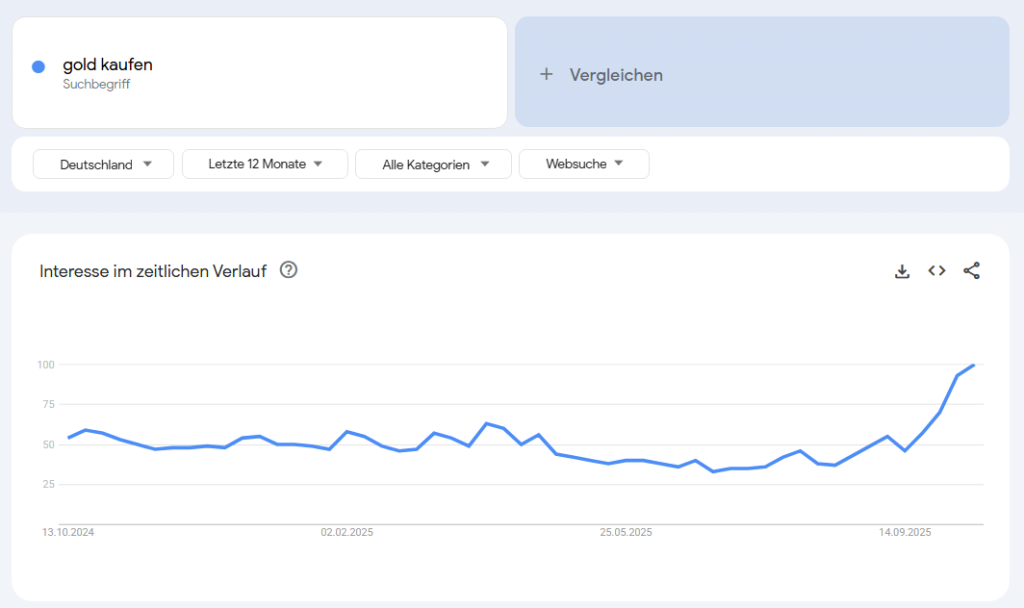Expand the Deutschland region dropdown

[x=104, y=164]
